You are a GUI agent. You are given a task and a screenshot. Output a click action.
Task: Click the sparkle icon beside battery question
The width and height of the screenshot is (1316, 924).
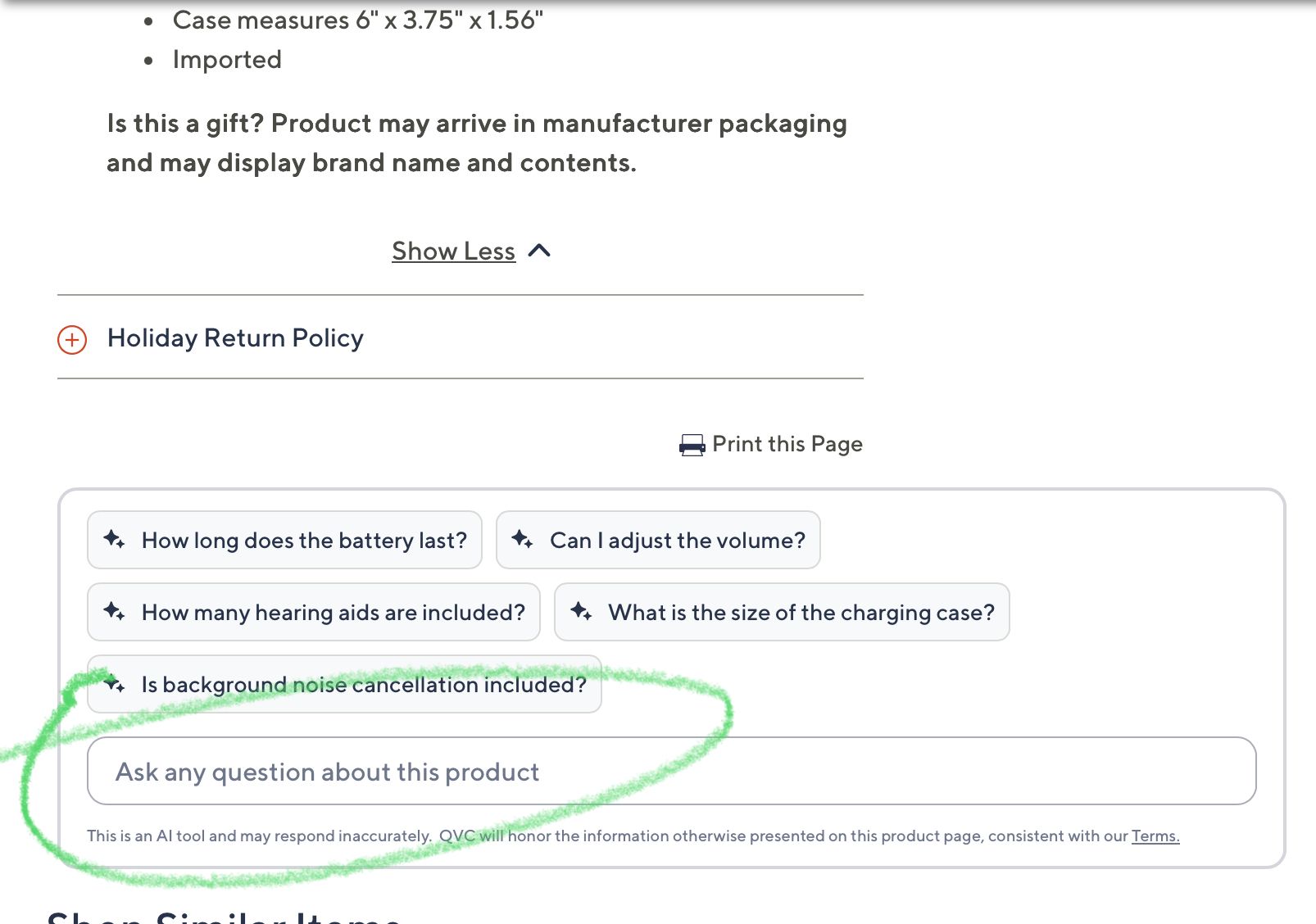click(114, 539)
